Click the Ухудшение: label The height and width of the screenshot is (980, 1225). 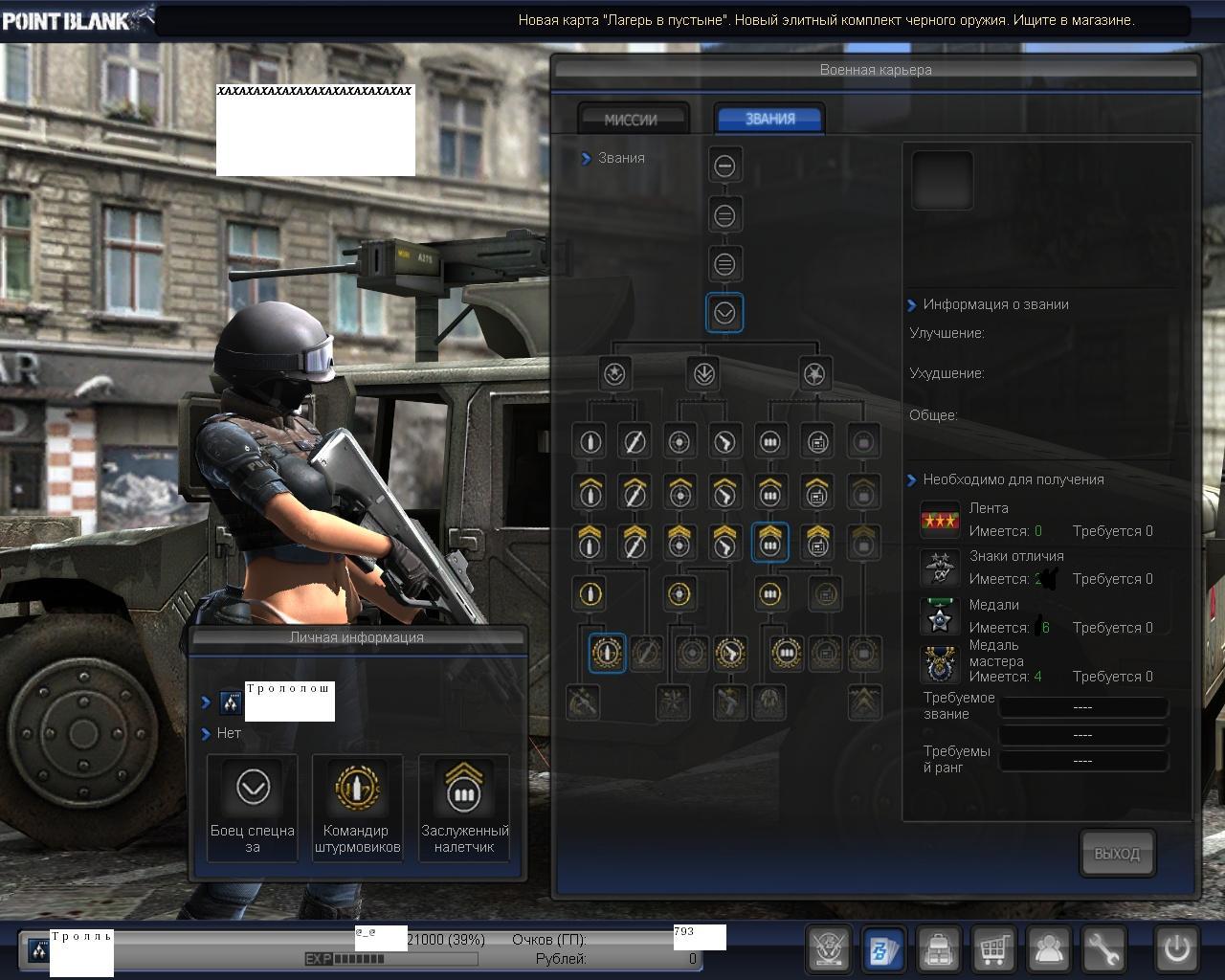(x=947, y=373)
